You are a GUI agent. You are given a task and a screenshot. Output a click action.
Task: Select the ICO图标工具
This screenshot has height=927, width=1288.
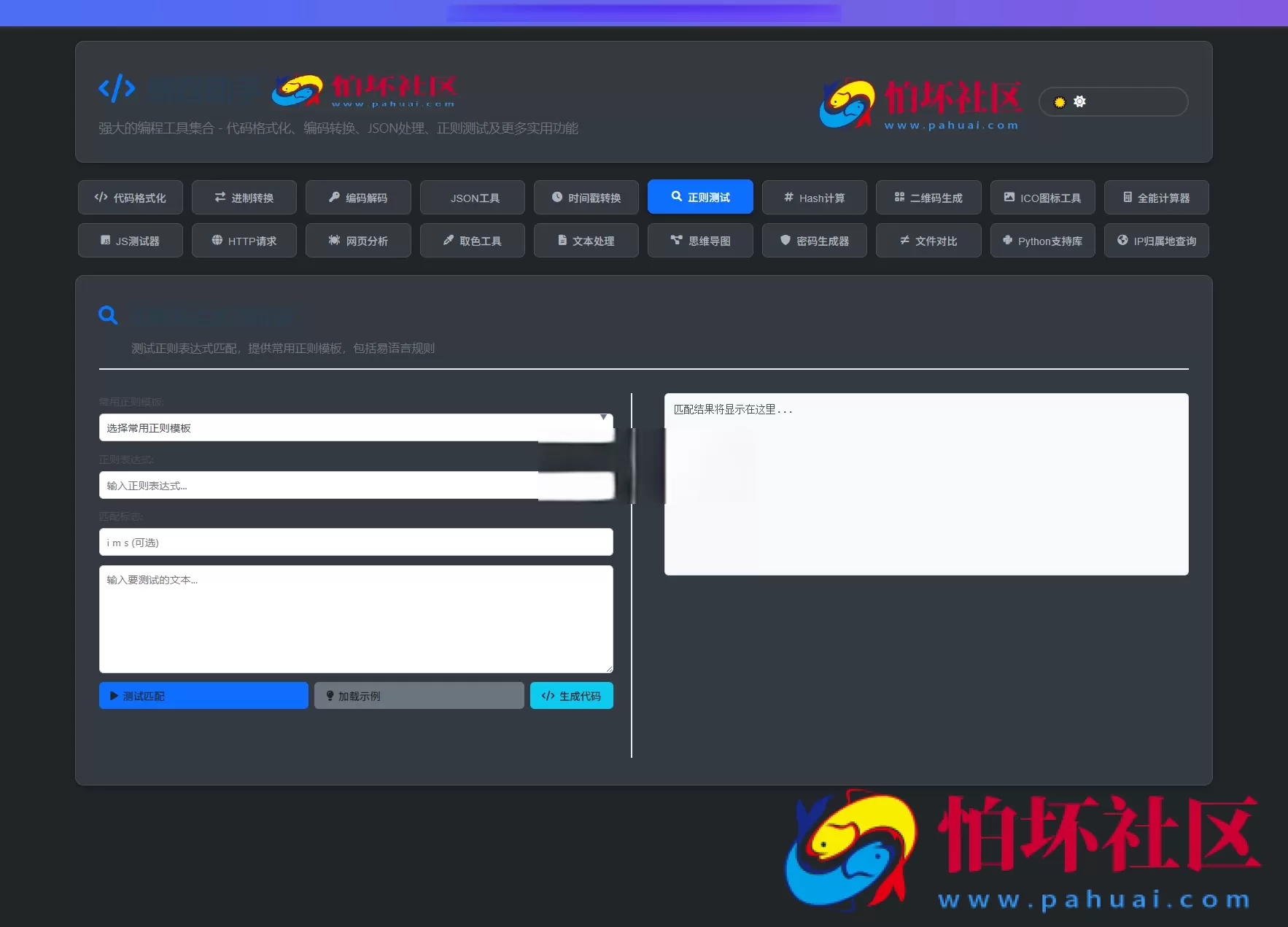tap(1041, 197)
